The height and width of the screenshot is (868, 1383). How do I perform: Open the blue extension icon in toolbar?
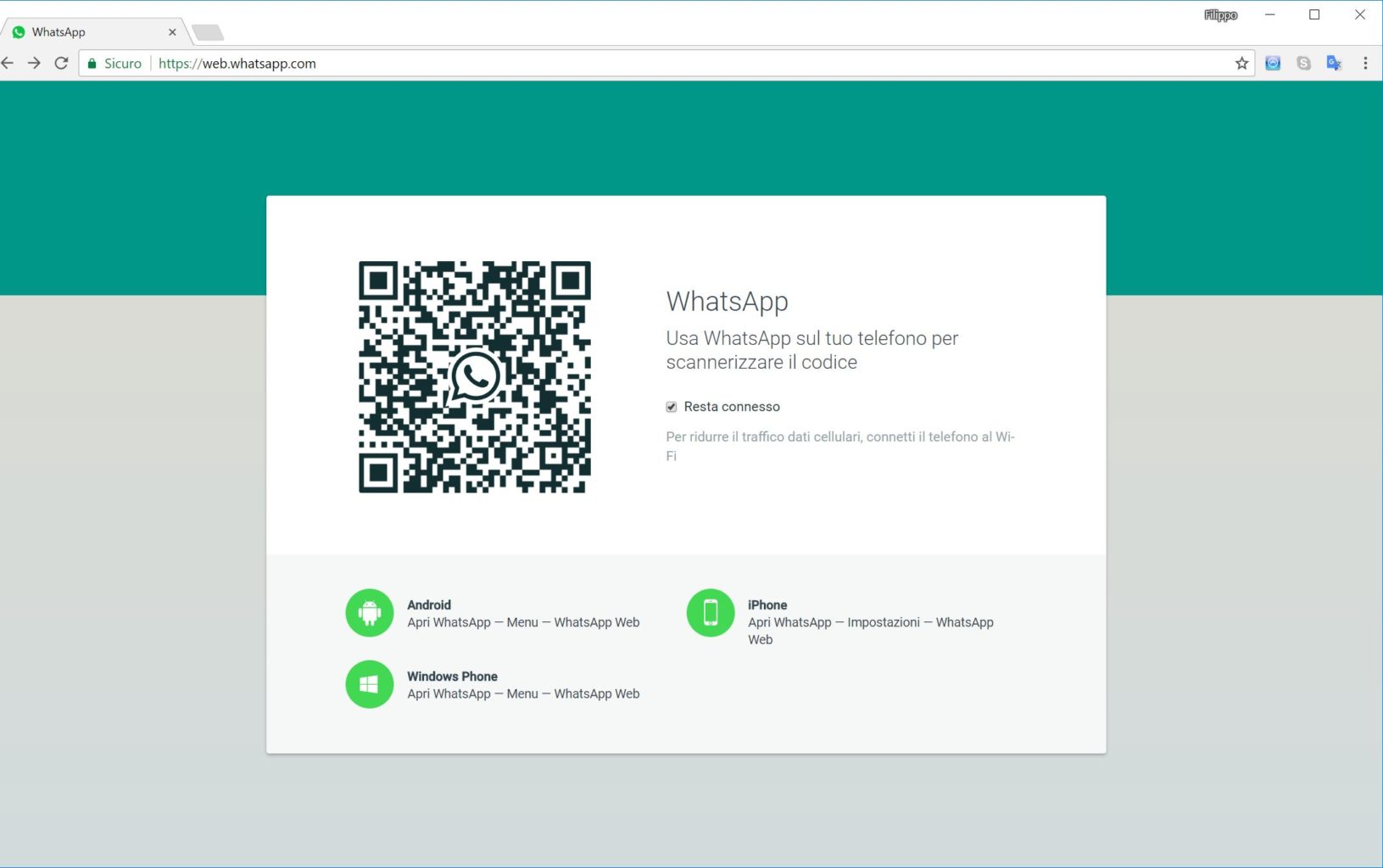click(x=1273, y=64)
